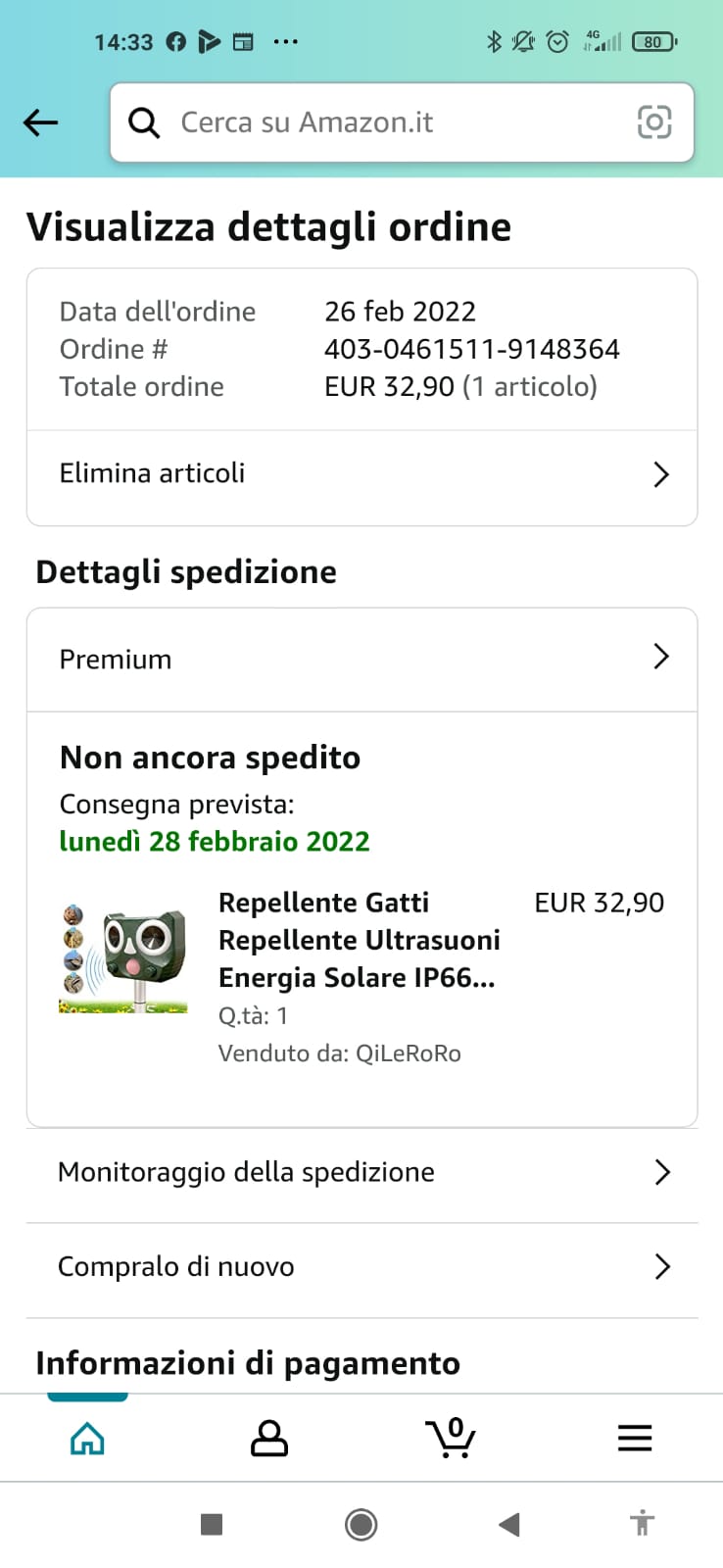The image size is (723, 1568).
Task: Open camera scan search icon
Action: [x=653, y=122]
